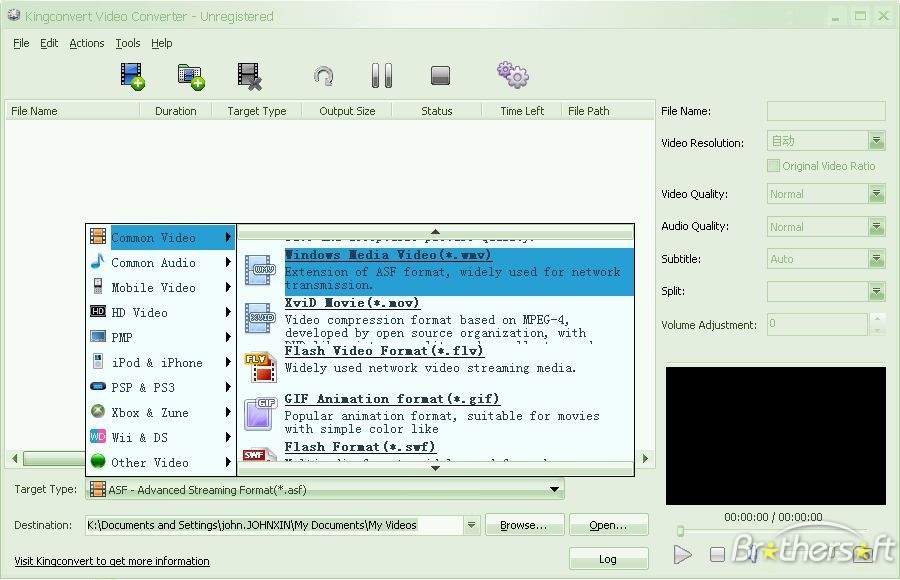Click the Browse... button
The width and height of the screenshot is (900, 580).
click(525, 525)
